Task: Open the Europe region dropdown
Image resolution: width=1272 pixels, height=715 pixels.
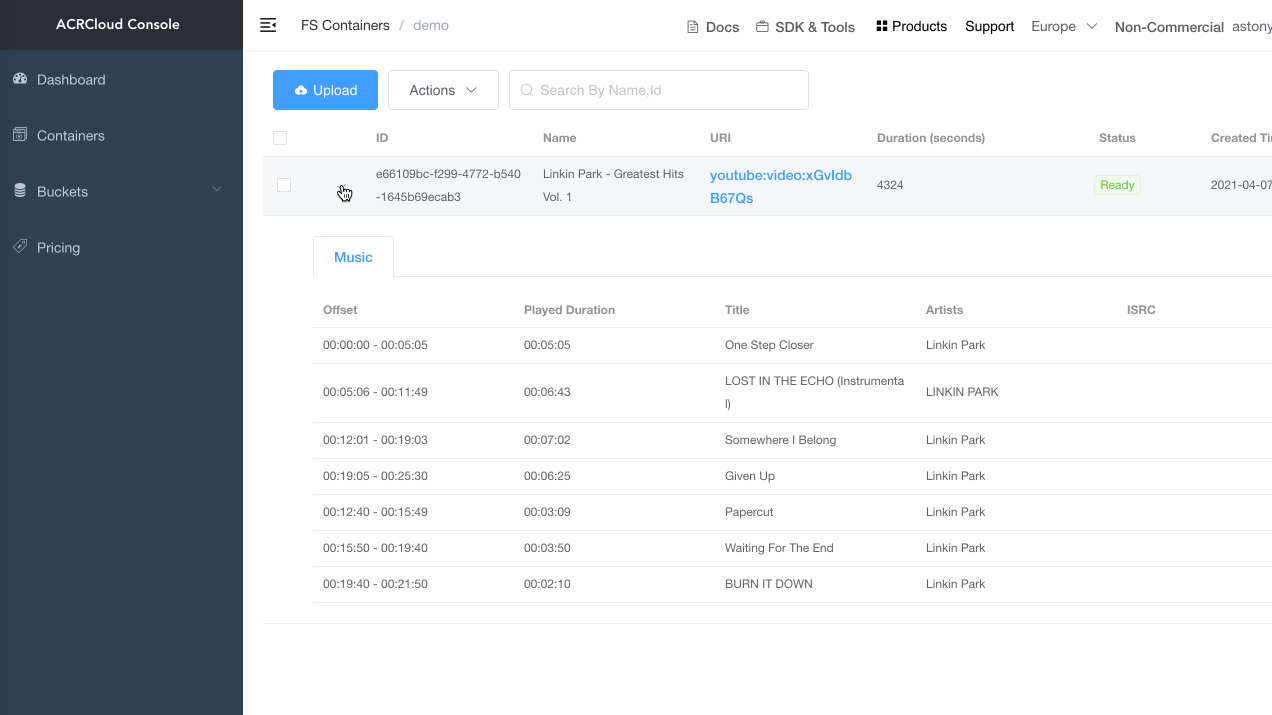Action: [x=1064, y=26]
